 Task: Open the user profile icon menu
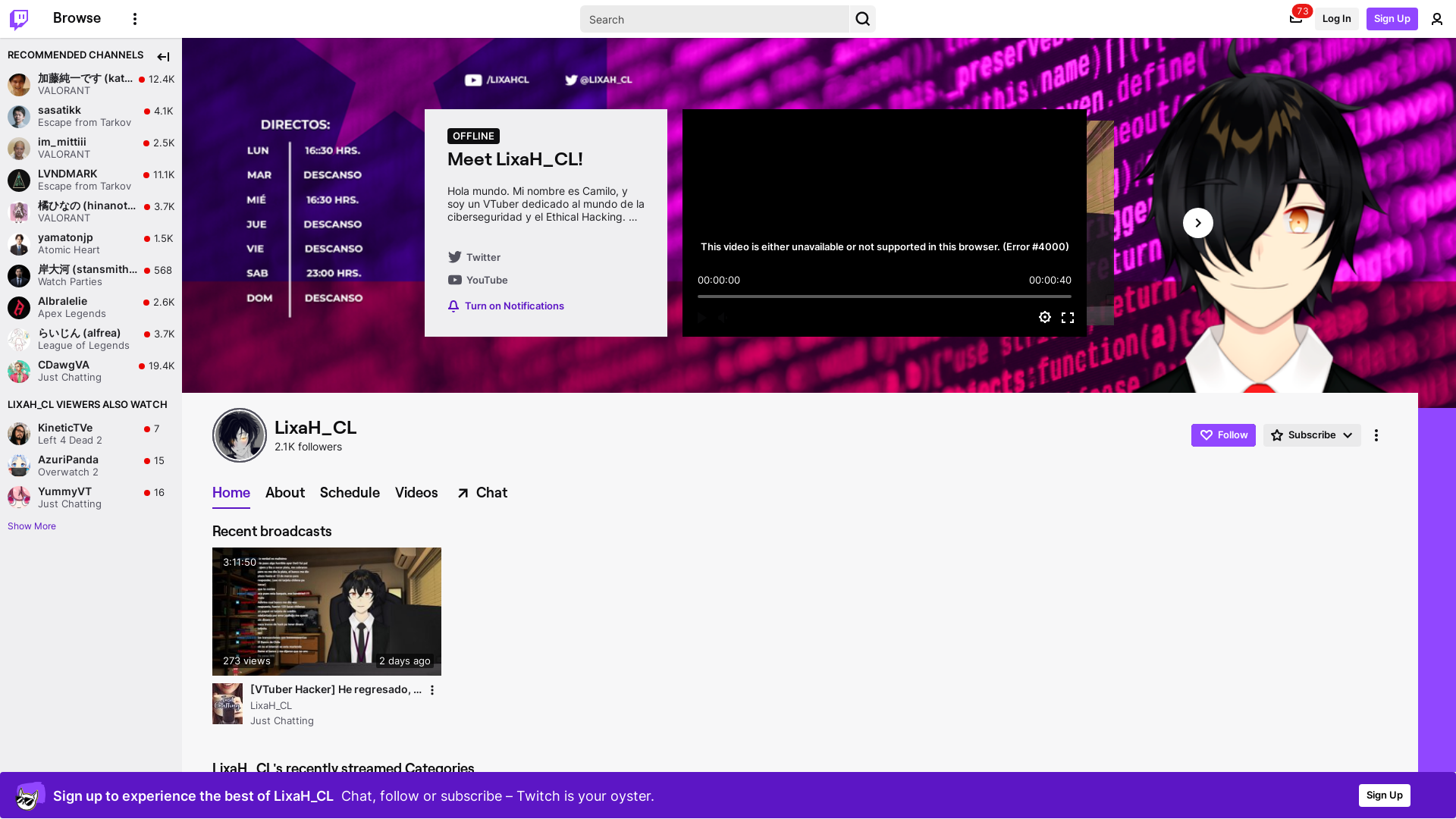(1437, 19)
